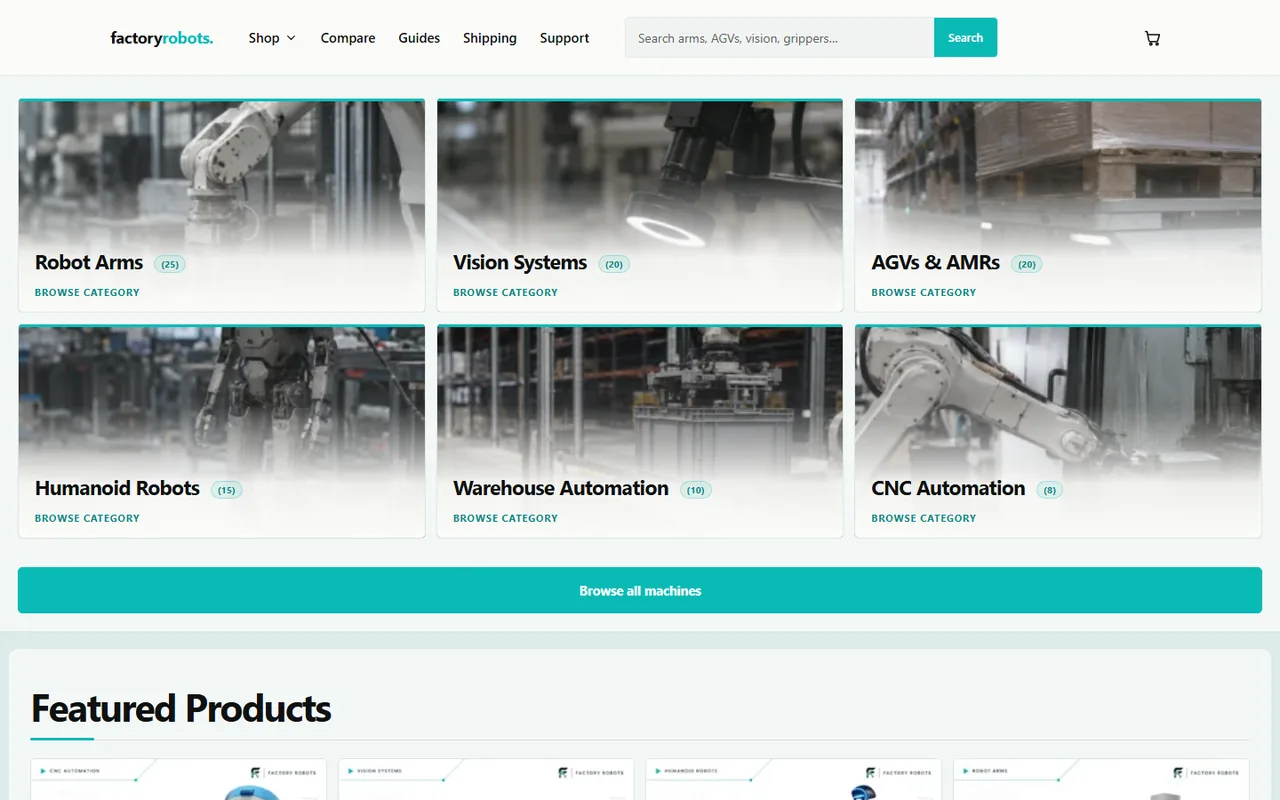Browse category link under Robot Arms
Image resolution: width=1280 pixels, height=800 pixels.
[87, 292]
